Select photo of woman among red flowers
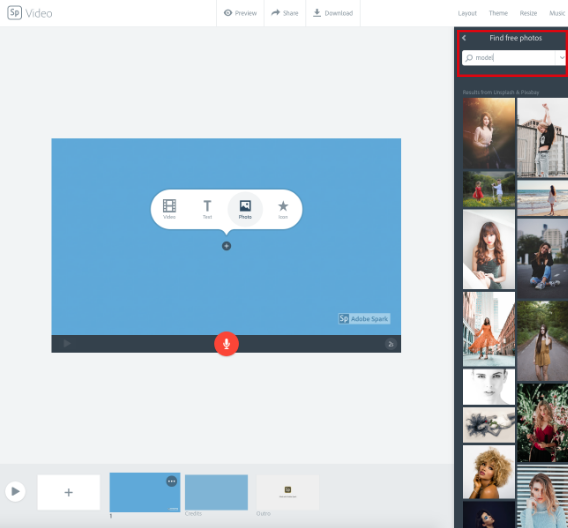This screenshot has width=568, height=528. pyautogui.click(x=542, y=423)
